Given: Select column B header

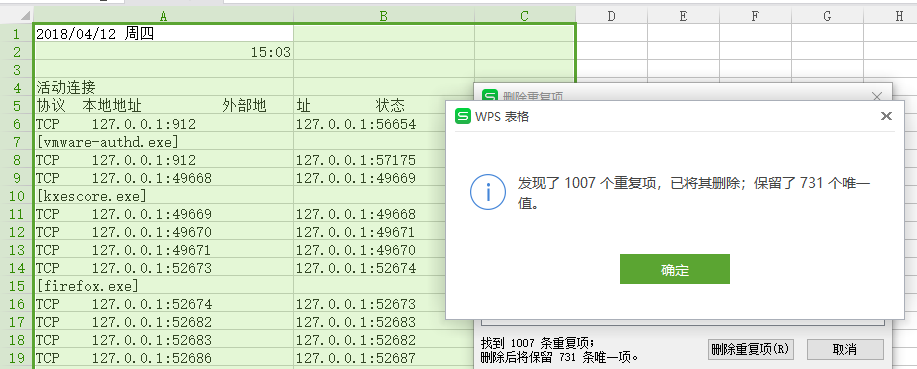Looking at the screenshot, I should [384, 16].
